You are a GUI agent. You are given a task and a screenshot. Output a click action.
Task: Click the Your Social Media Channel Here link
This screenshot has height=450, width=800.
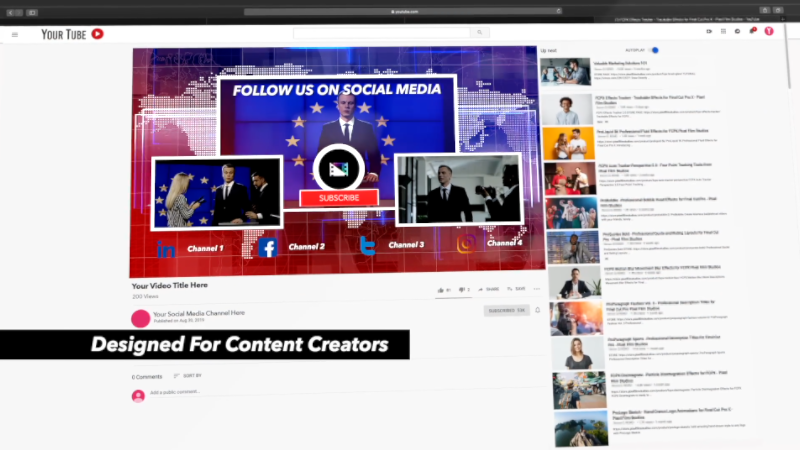[199, 313]
